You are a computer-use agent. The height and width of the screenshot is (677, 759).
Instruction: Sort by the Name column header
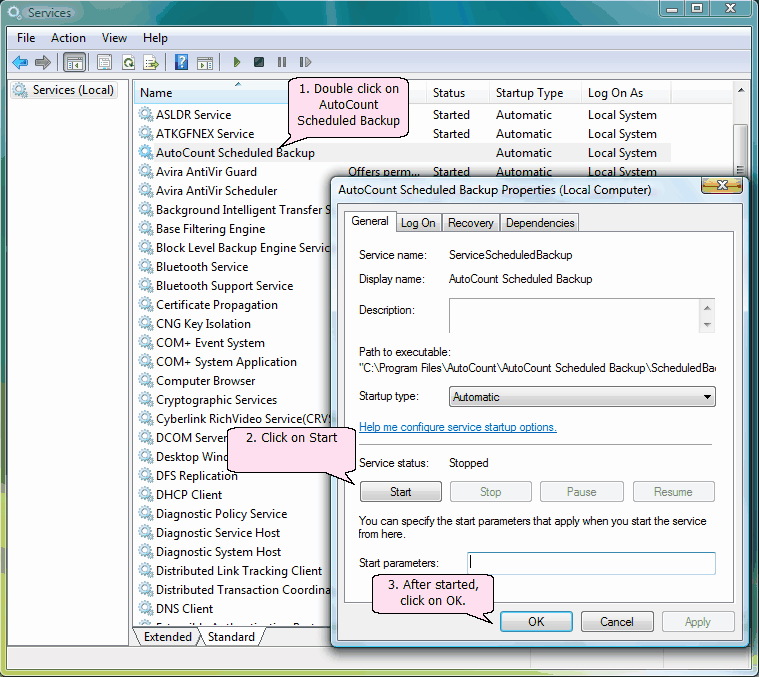[x=213, y=93]
